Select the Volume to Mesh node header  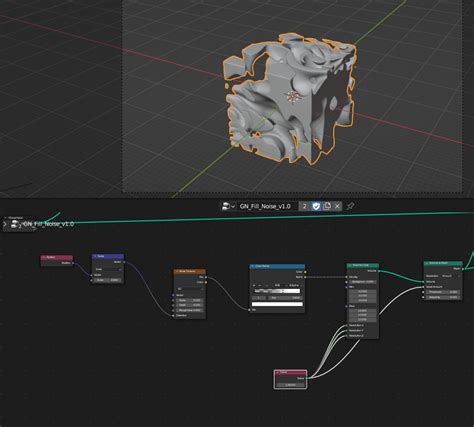pyautogui.click(x=443, y=263)
